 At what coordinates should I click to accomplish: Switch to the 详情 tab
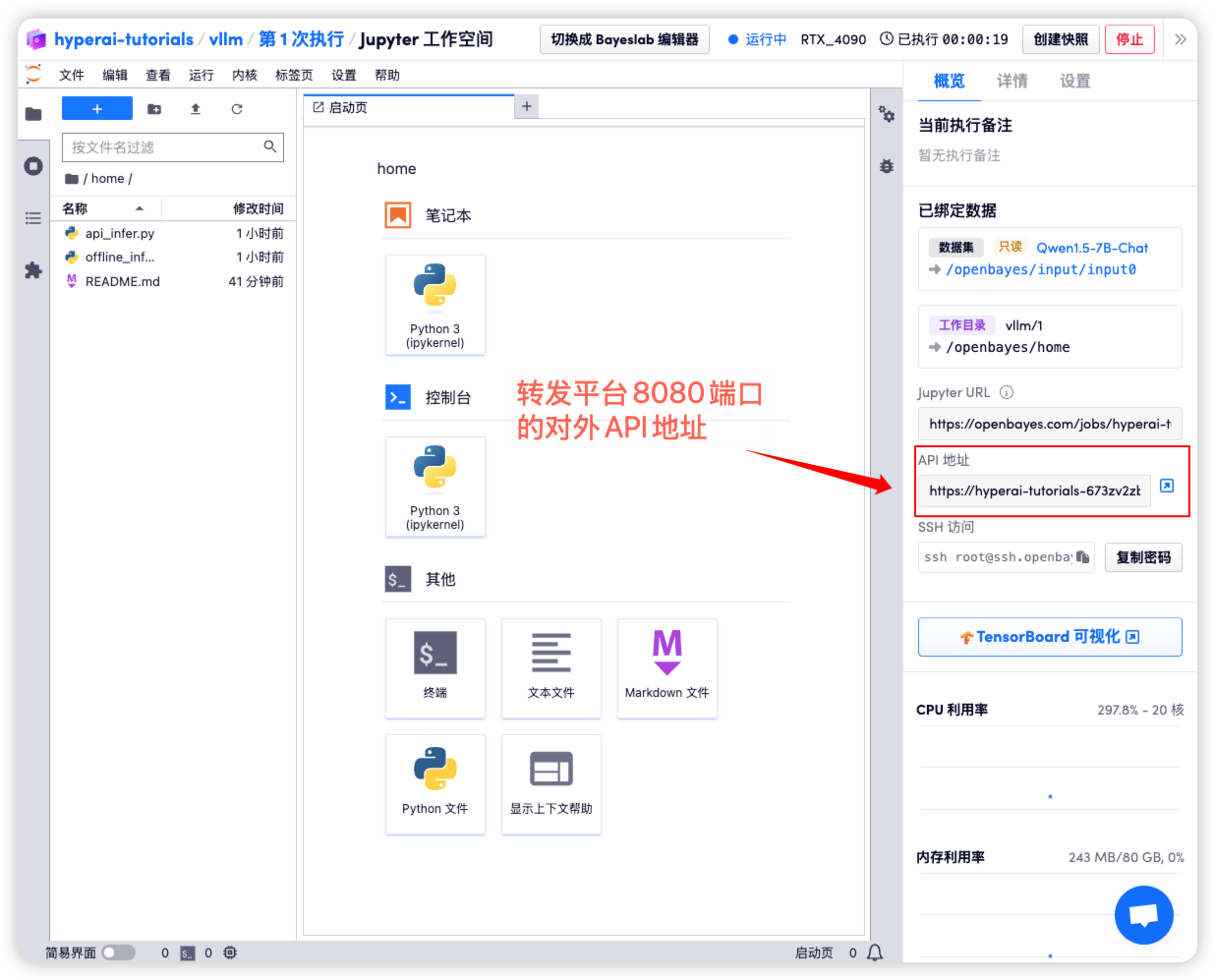[1012, 82]
